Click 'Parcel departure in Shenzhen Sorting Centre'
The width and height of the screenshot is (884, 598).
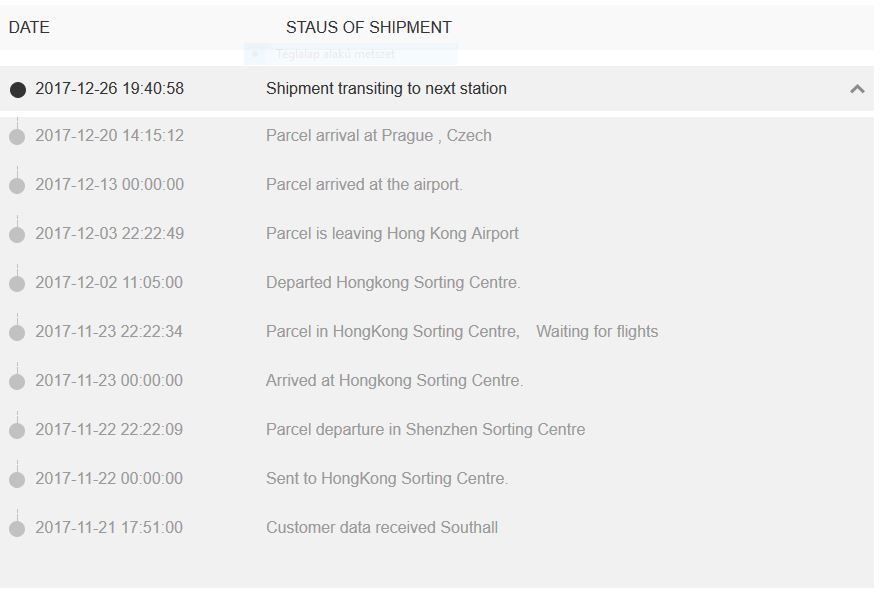[425, 430]
